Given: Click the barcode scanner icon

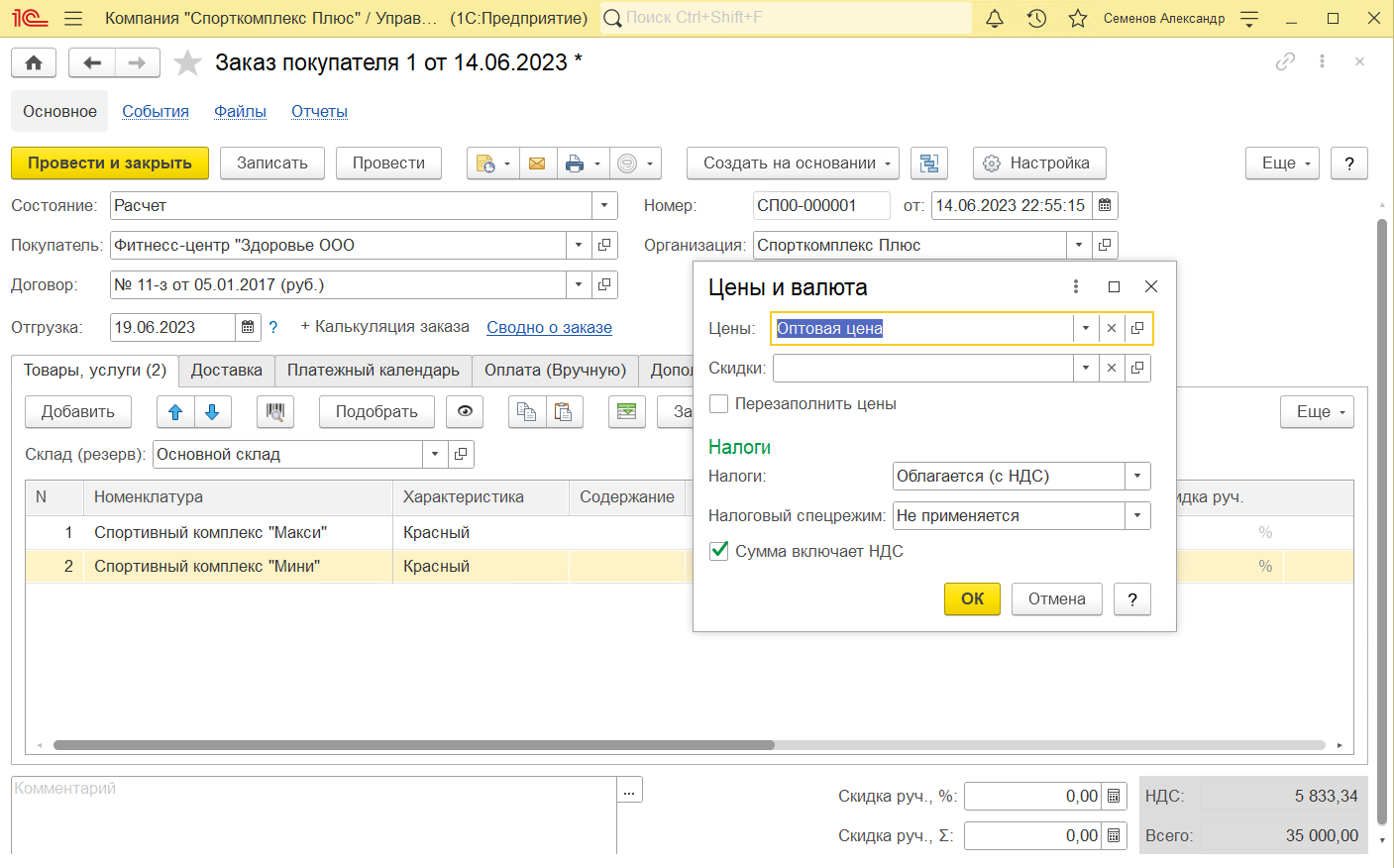Looking at the screenshot, I should (x=275, y=412).
